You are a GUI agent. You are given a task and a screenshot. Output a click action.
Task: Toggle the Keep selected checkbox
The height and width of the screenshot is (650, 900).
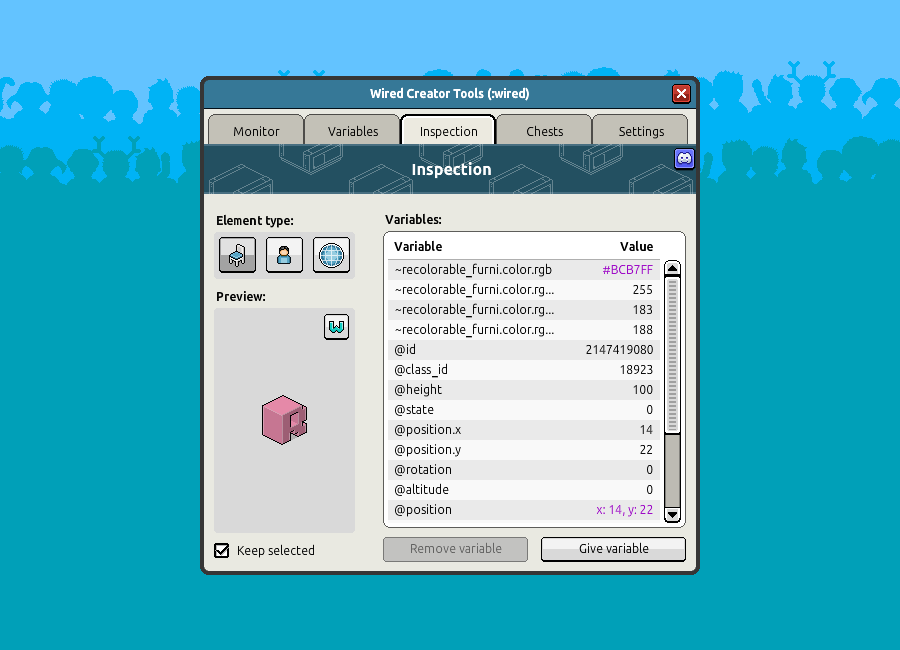pos(222,550)
